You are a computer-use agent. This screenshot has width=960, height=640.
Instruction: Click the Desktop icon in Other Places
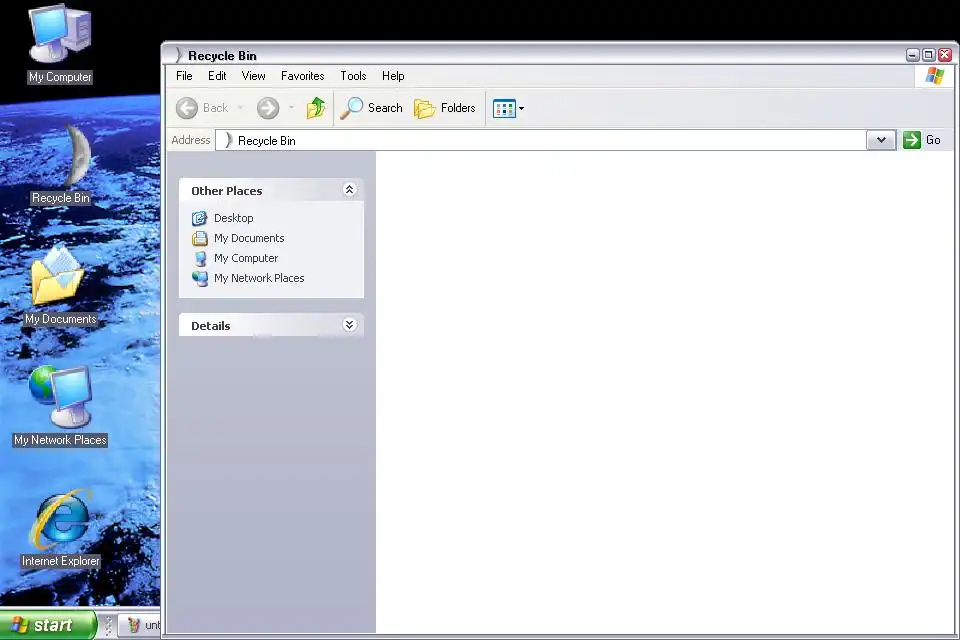[x=200, y=218]
